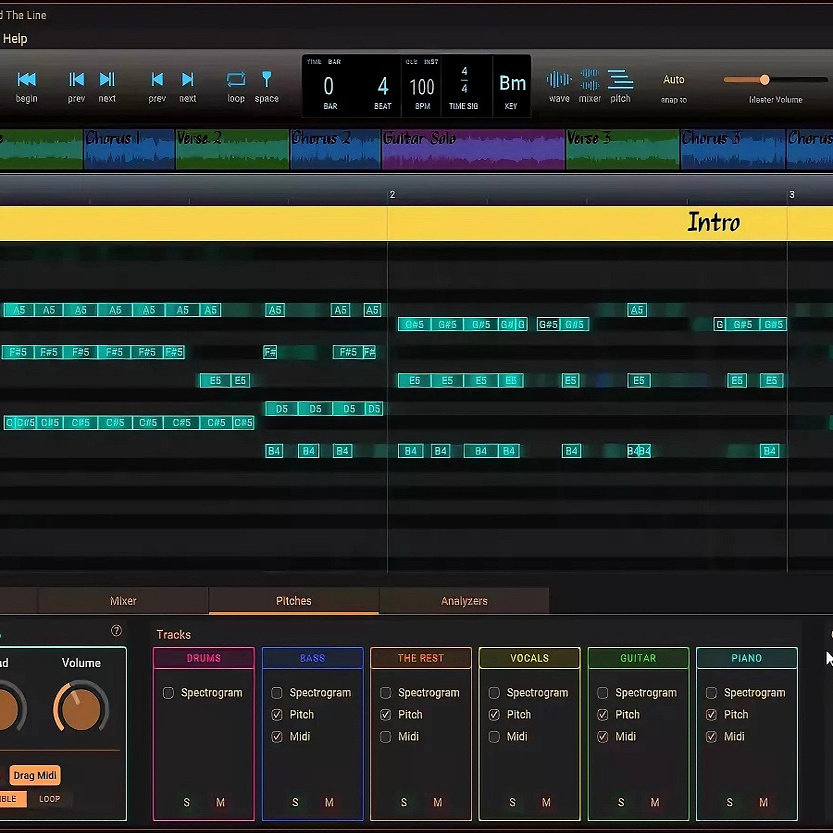Image resolution: width=833 pixels, height=833 pixels.
Task: Switch to the Analyzers tab
Action: [x=464, y=601]
